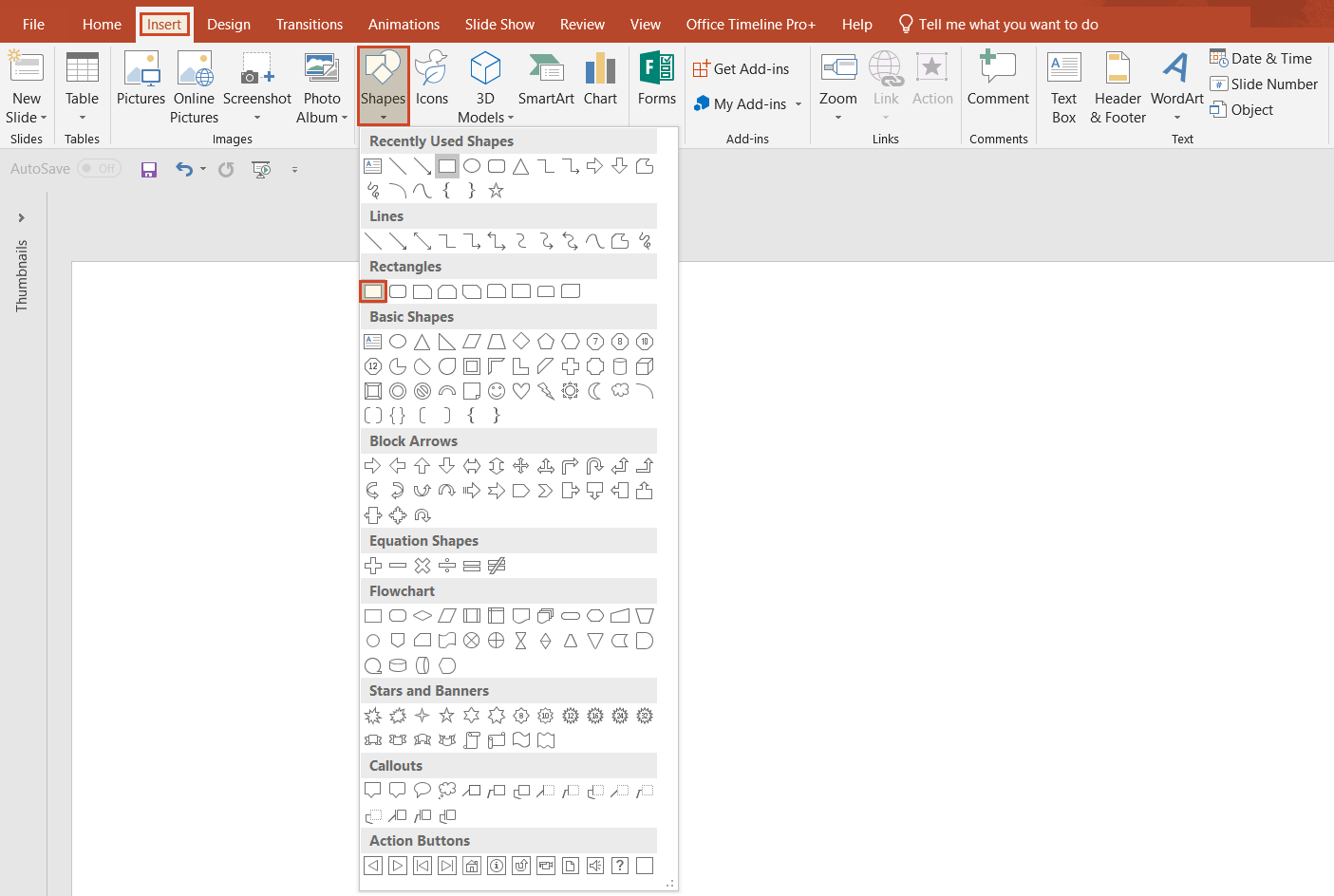Insert a 3D Model
This screenshot has height=896, width=1334.
click(x=485, y=85)
